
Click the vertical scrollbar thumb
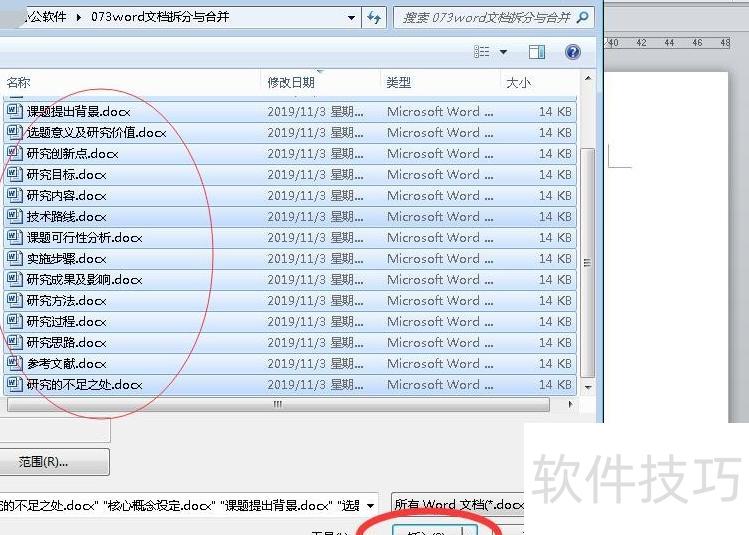point(588,263)
